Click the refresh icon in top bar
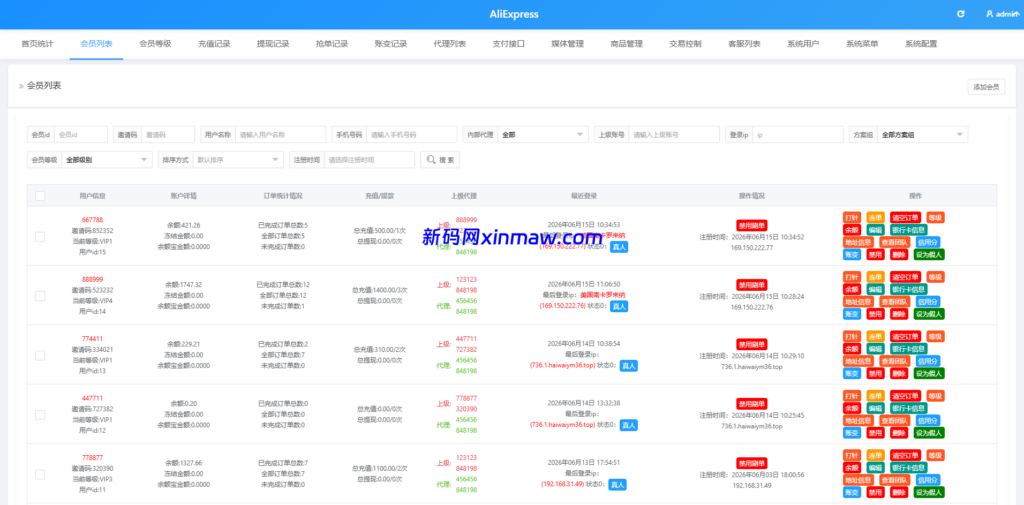This screenshot has height=505, width=1024. (960, 14)
